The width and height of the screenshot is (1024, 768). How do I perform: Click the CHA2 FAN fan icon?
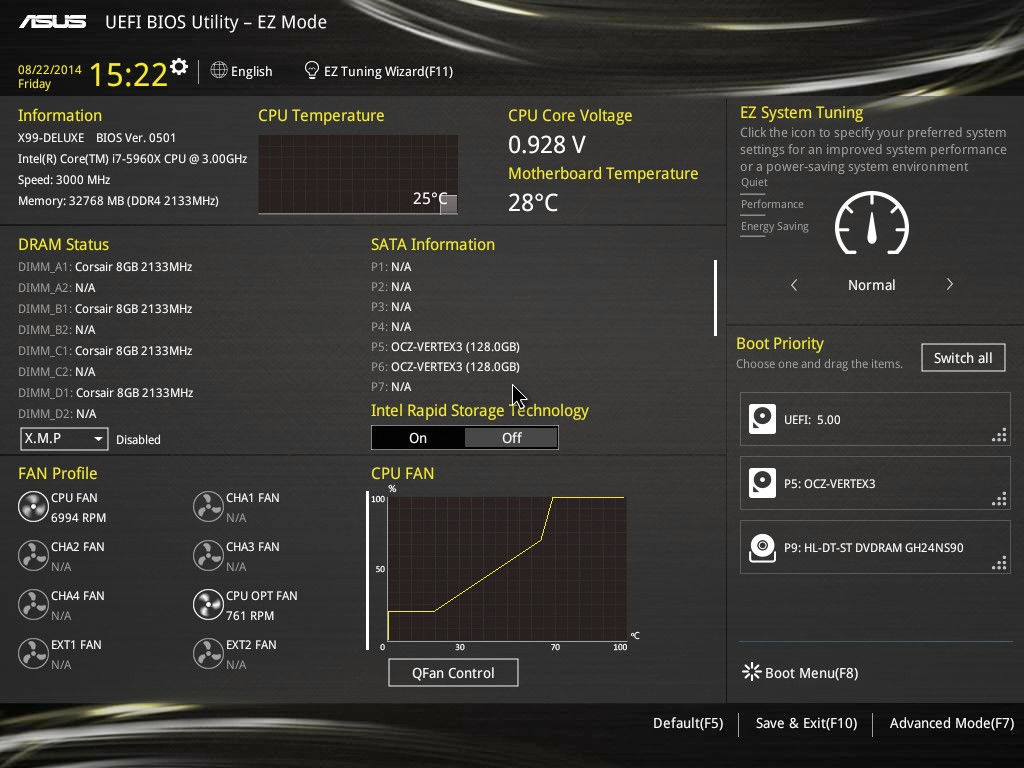(x=33, y=556)
